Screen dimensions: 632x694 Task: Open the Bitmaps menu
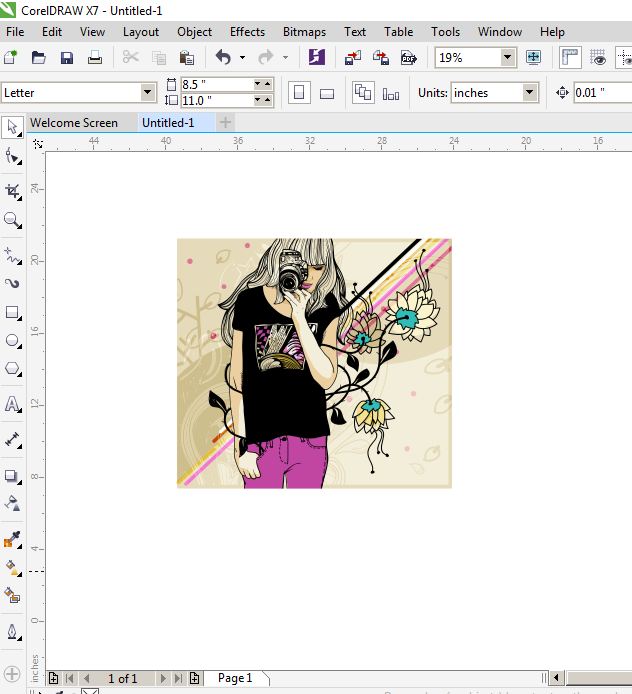tap(304, 32)
